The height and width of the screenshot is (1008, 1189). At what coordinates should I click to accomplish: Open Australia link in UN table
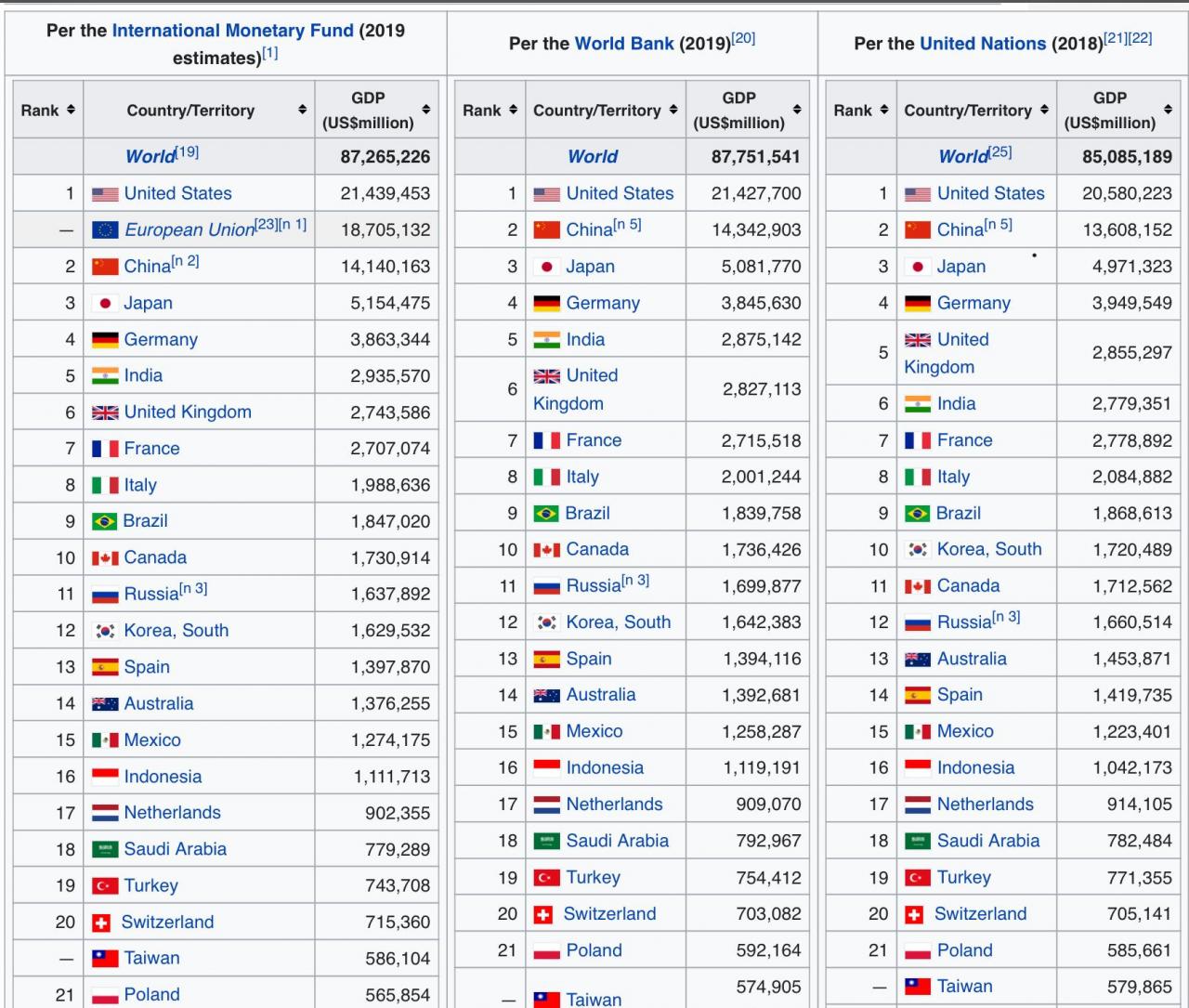(972, 660)
